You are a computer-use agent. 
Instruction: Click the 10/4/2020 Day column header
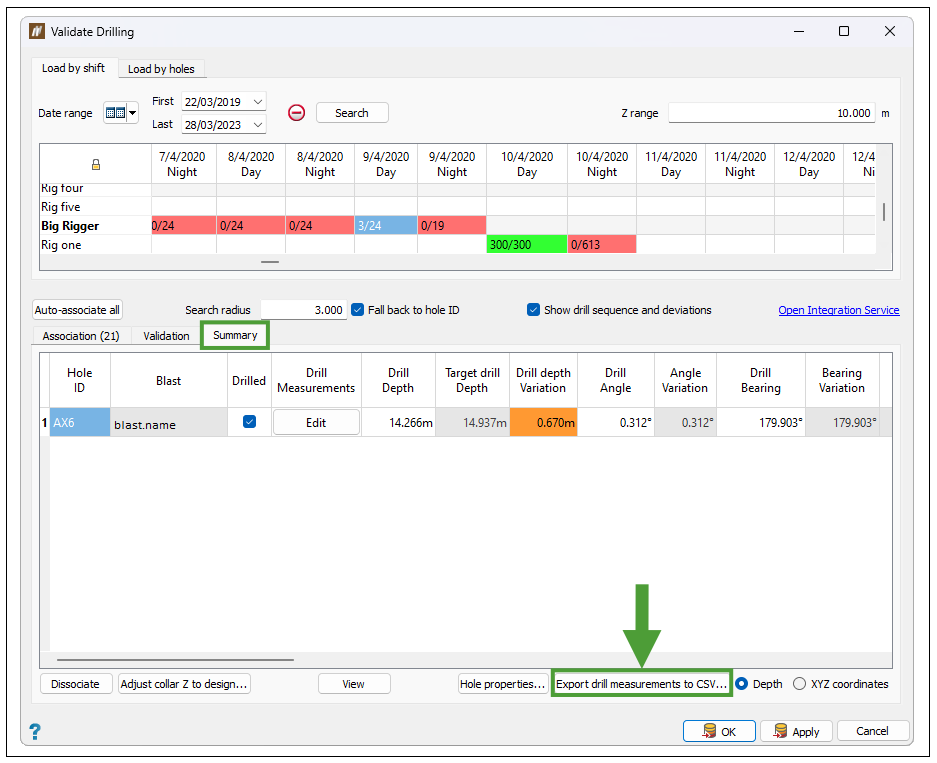526,164
